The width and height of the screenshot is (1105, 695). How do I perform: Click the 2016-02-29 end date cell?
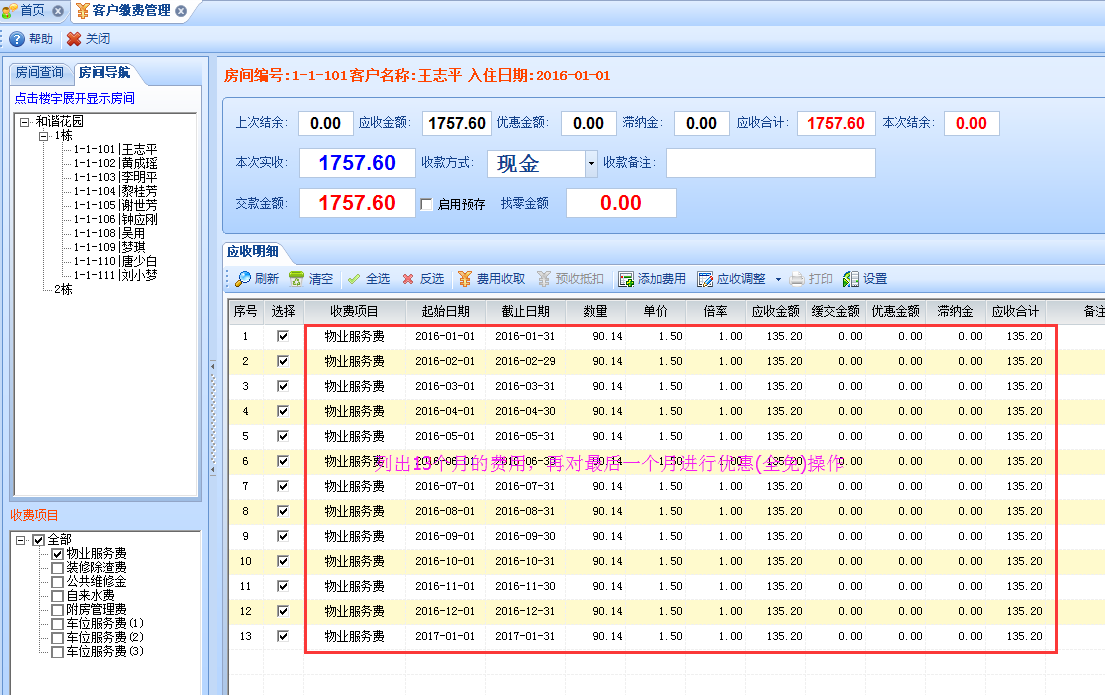point(526,362)
